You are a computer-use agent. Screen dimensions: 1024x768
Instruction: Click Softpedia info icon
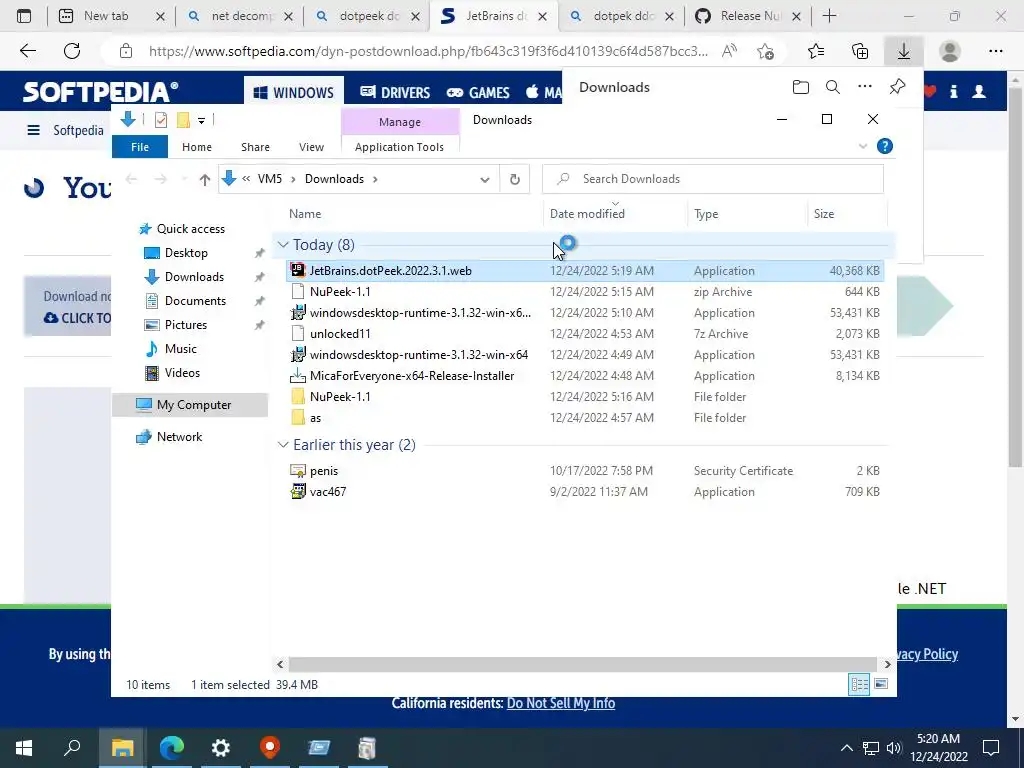point(953,91)
